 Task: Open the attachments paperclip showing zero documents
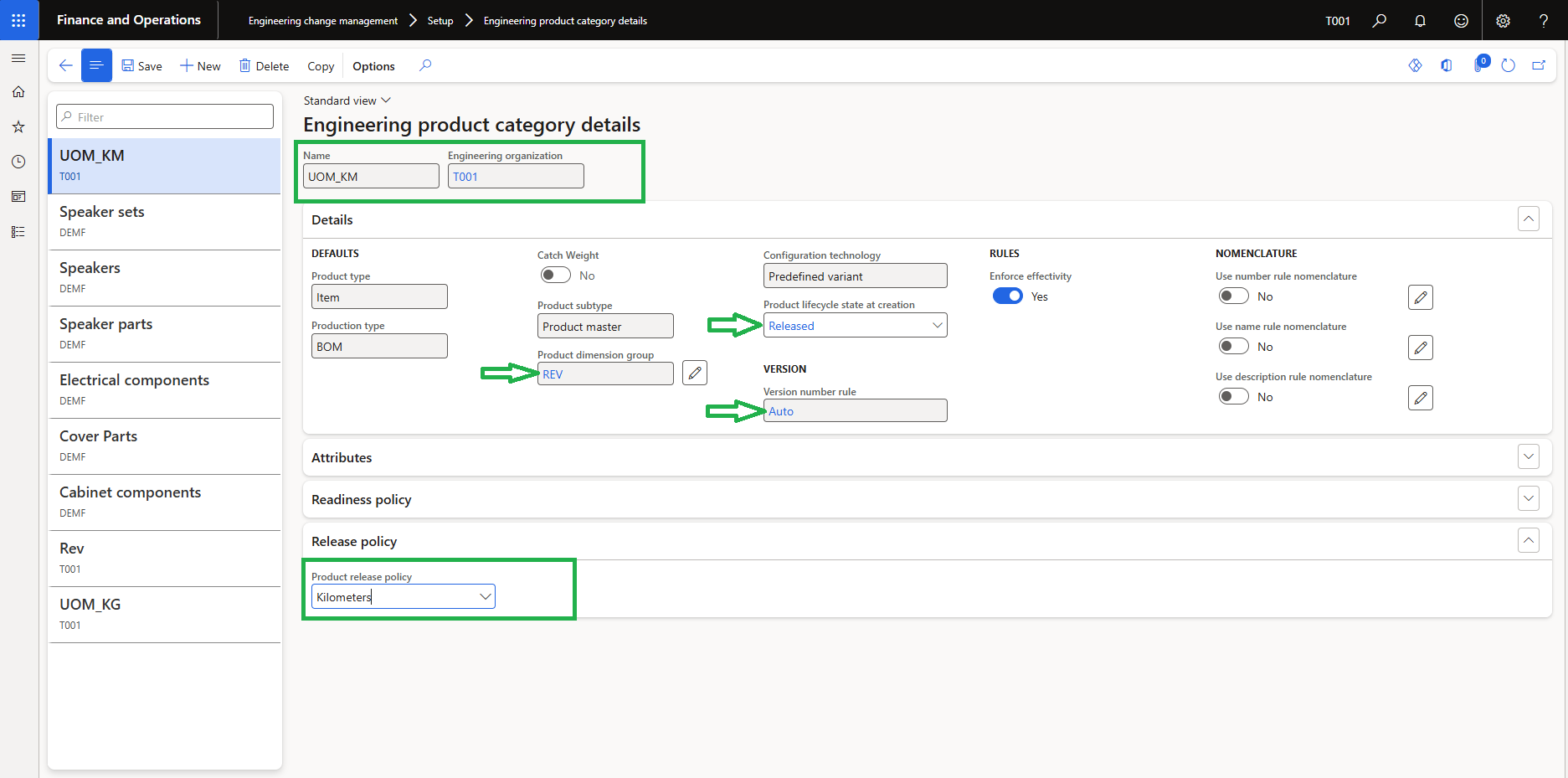1478,64
